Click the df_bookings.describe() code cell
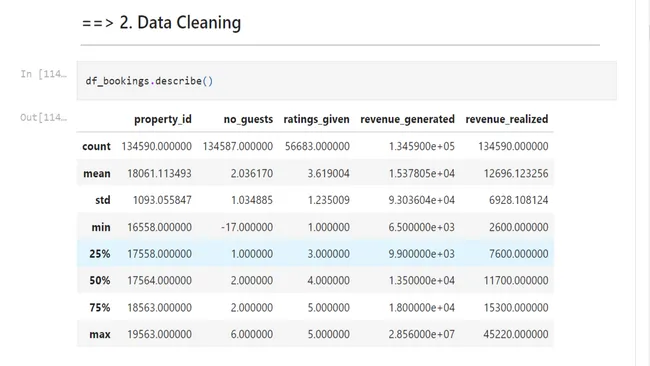650x366 pixels. click(x=347, y=81)
